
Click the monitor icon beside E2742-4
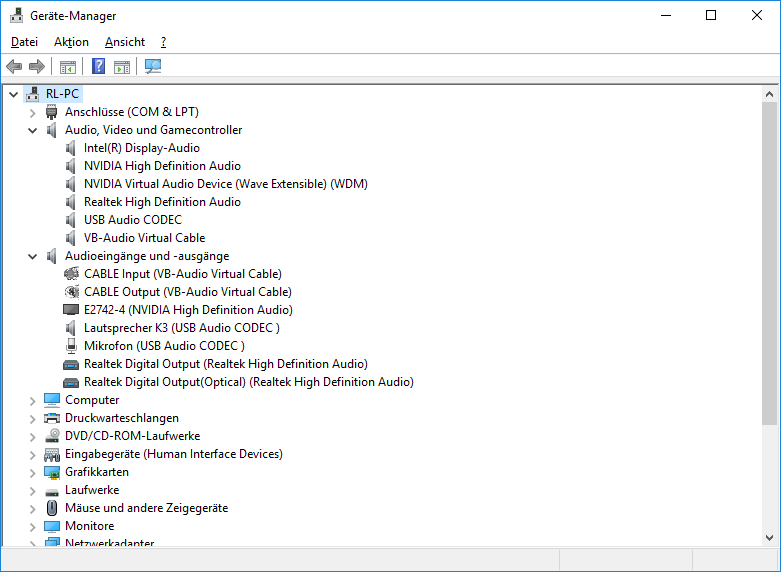[x=71, y=310]
